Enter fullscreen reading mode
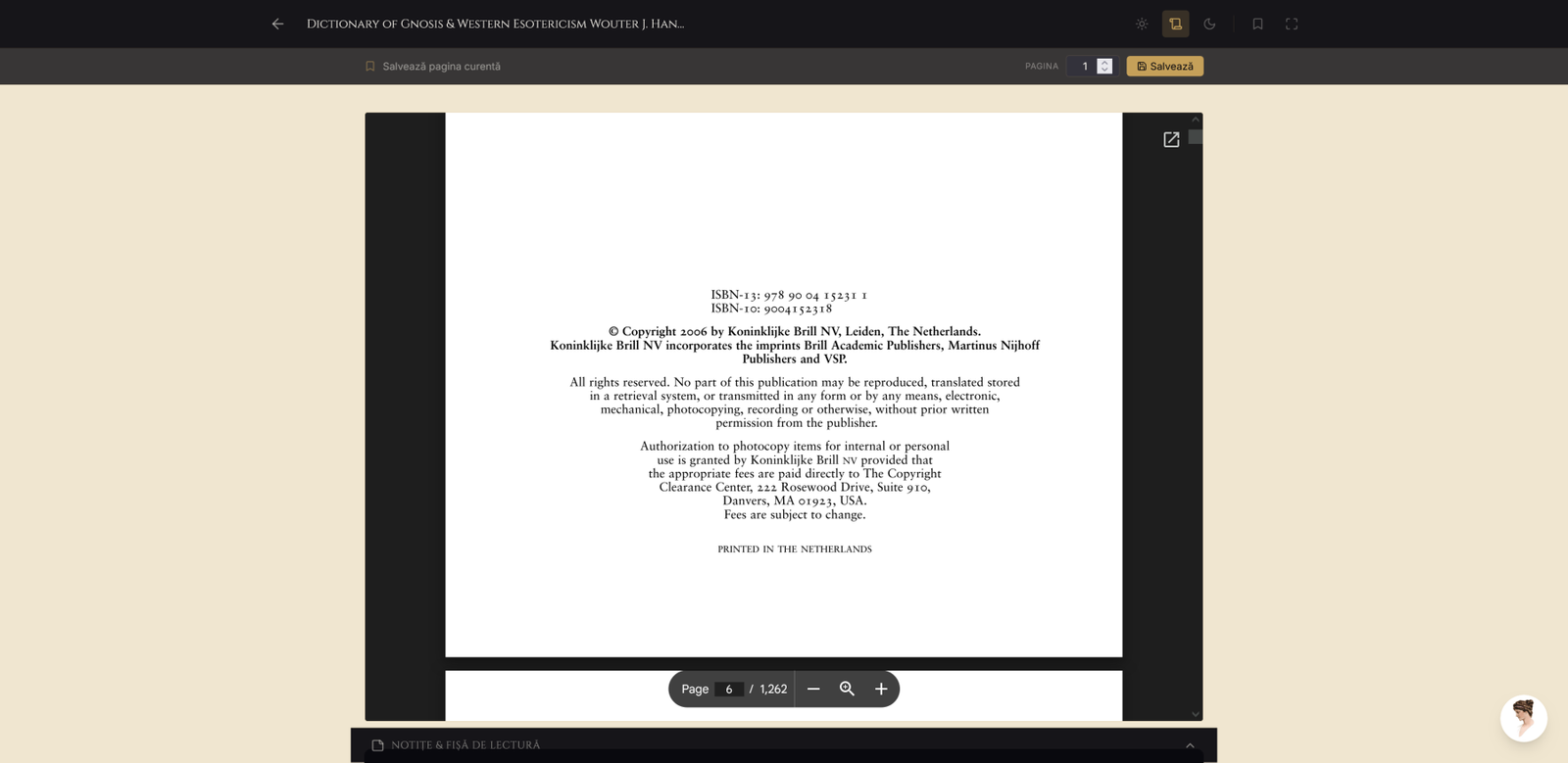Image resolution: width=1568 pixels, height=763 pixels. [1292, 24]
